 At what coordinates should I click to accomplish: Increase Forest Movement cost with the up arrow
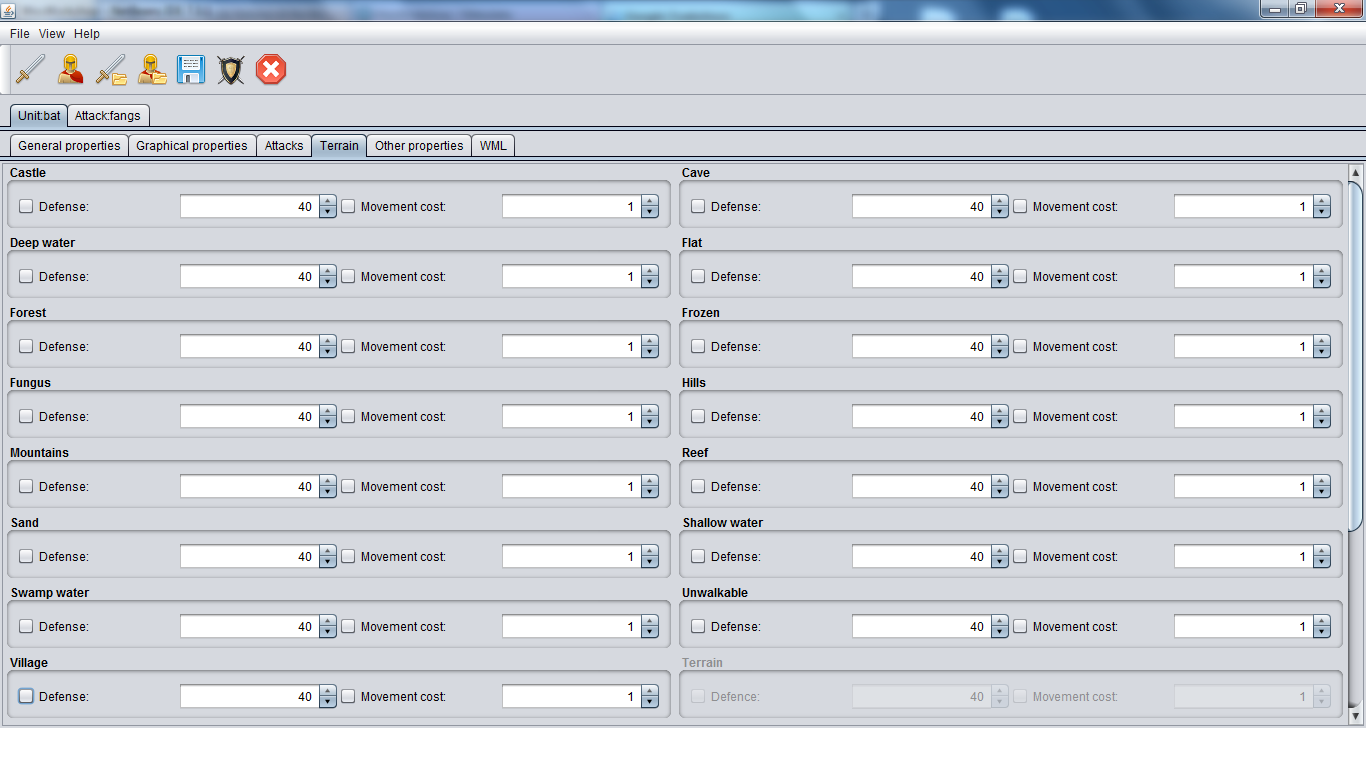pos(650,341)
